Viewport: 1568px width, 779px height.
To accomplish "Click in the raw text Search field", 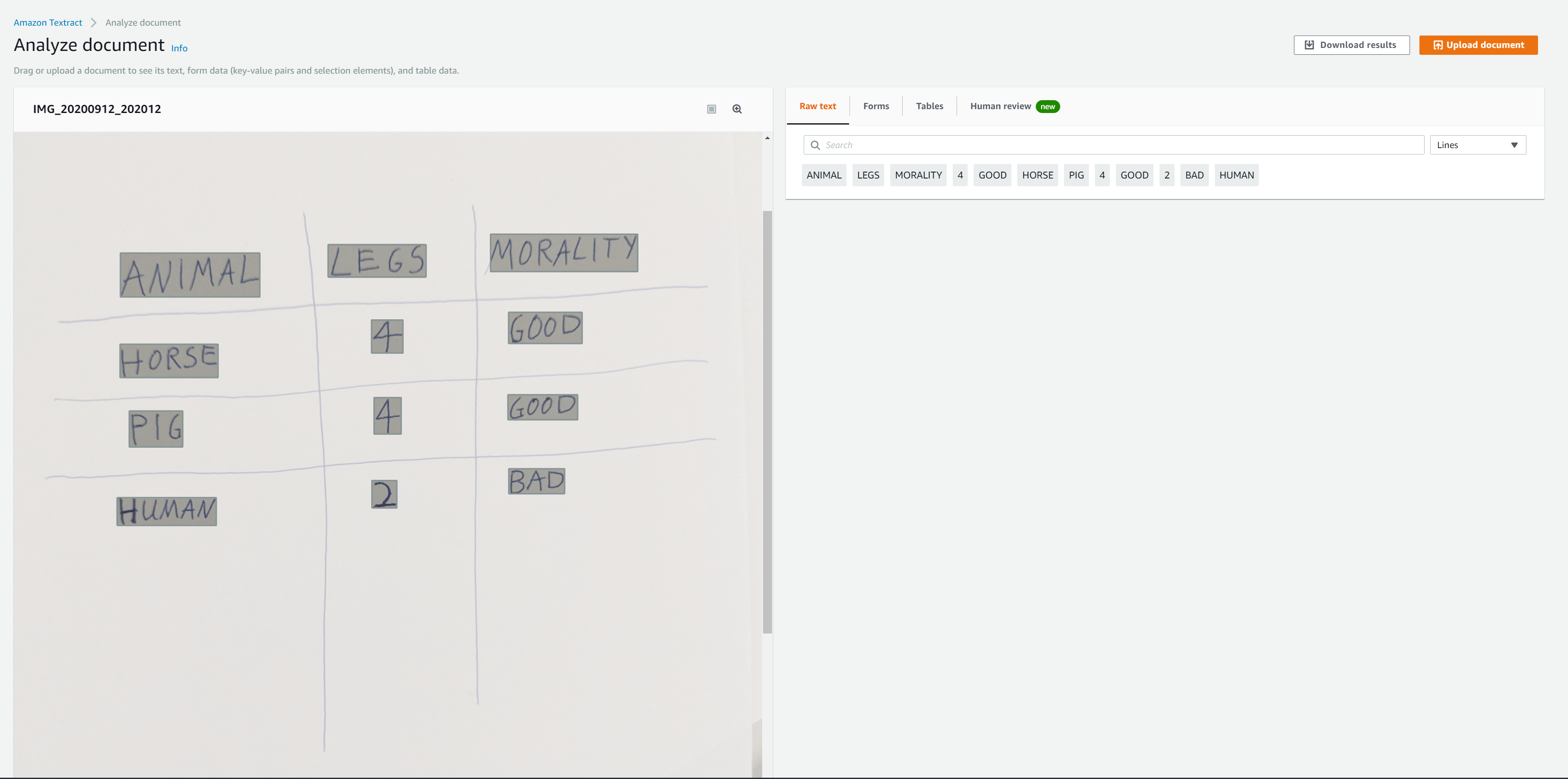I will (x=1120, y=145).
